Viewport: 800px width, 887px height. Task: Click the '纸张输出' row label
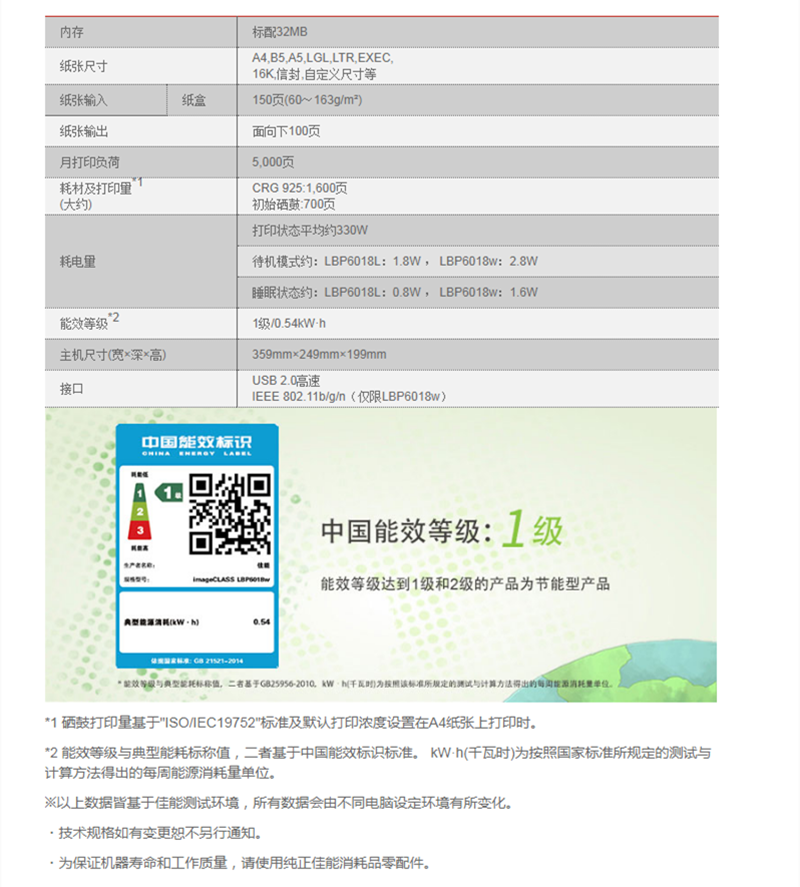[x=84, y=131]
